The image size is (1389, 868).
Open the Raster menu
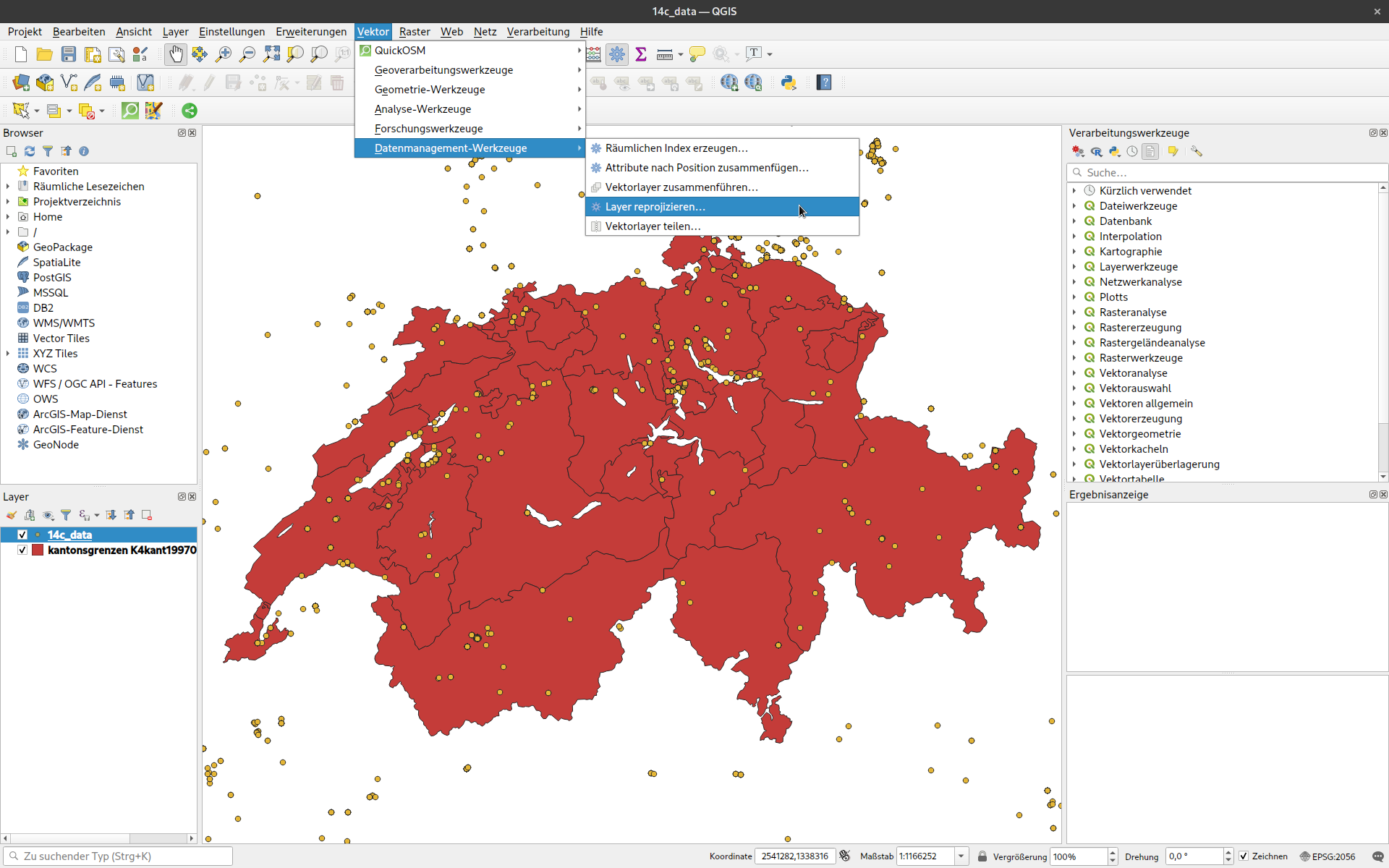pyautogui.click(x=414, y=32)
